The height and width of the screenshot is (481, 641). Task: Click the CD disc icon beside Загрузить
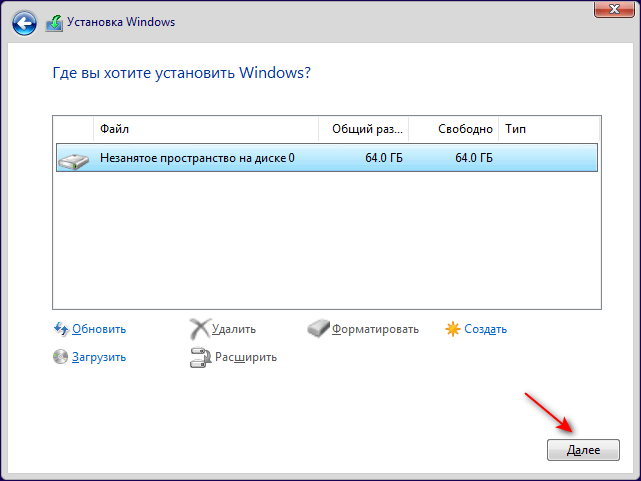61,357
